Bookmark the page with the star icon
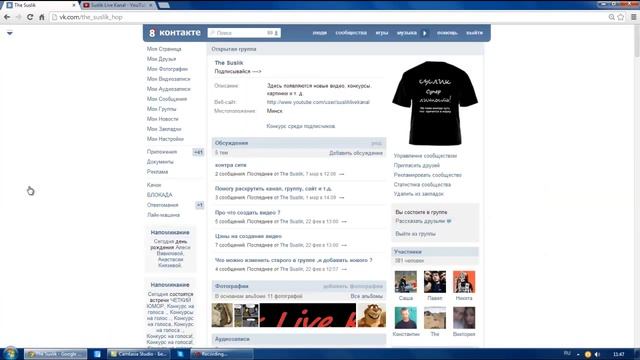 621,17
